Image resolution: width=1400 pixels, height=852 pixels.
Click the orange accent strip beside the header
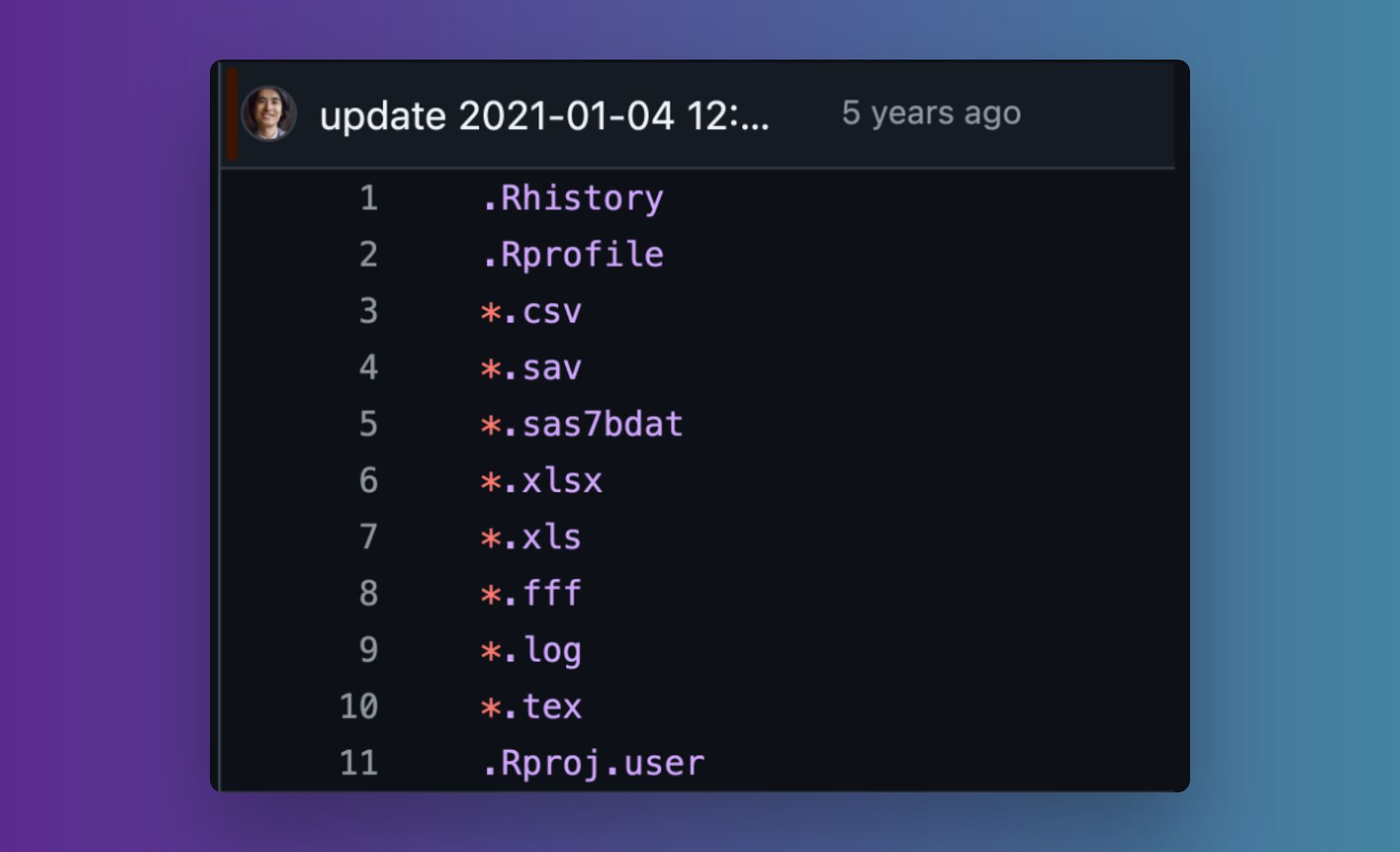(231, 114)
